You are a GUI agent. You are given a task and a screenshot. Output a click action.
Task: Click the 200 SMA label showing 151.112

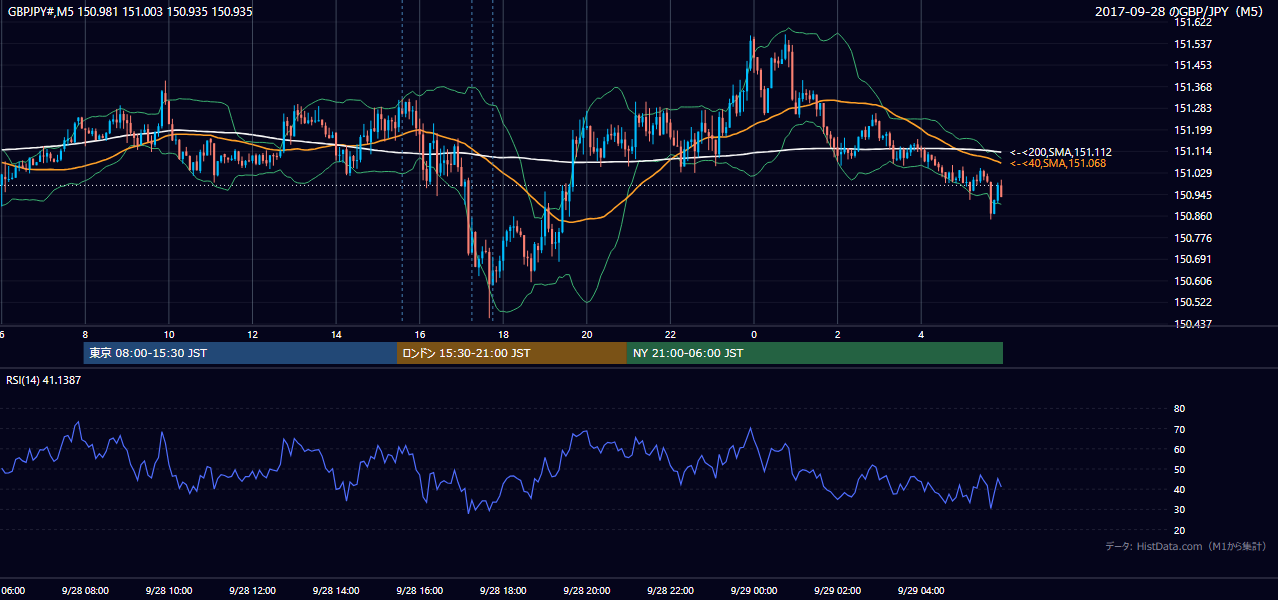pyautogui.click(x=1060, y=152)
